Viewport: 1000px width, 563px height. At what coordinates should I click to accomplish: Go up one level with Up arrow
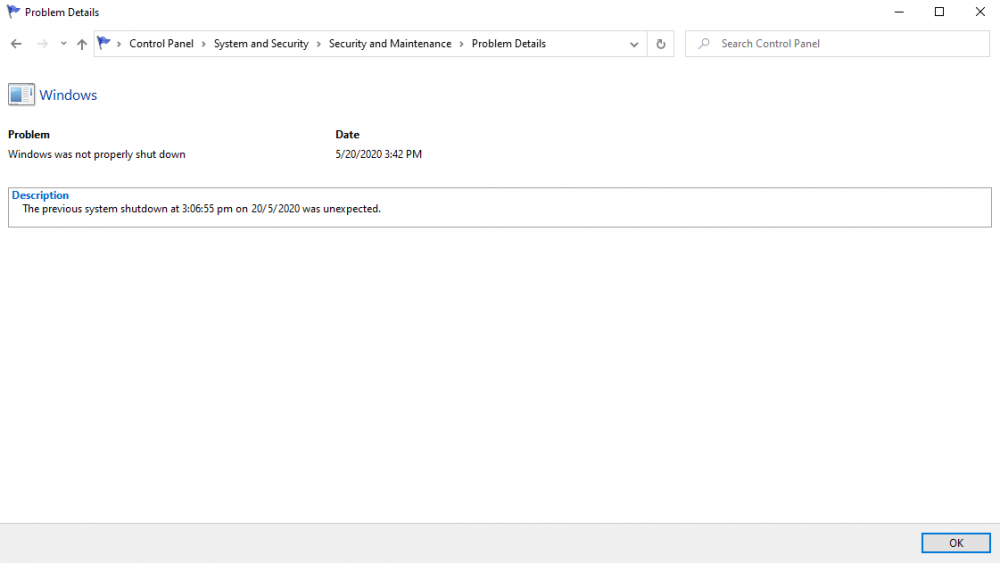82,44
